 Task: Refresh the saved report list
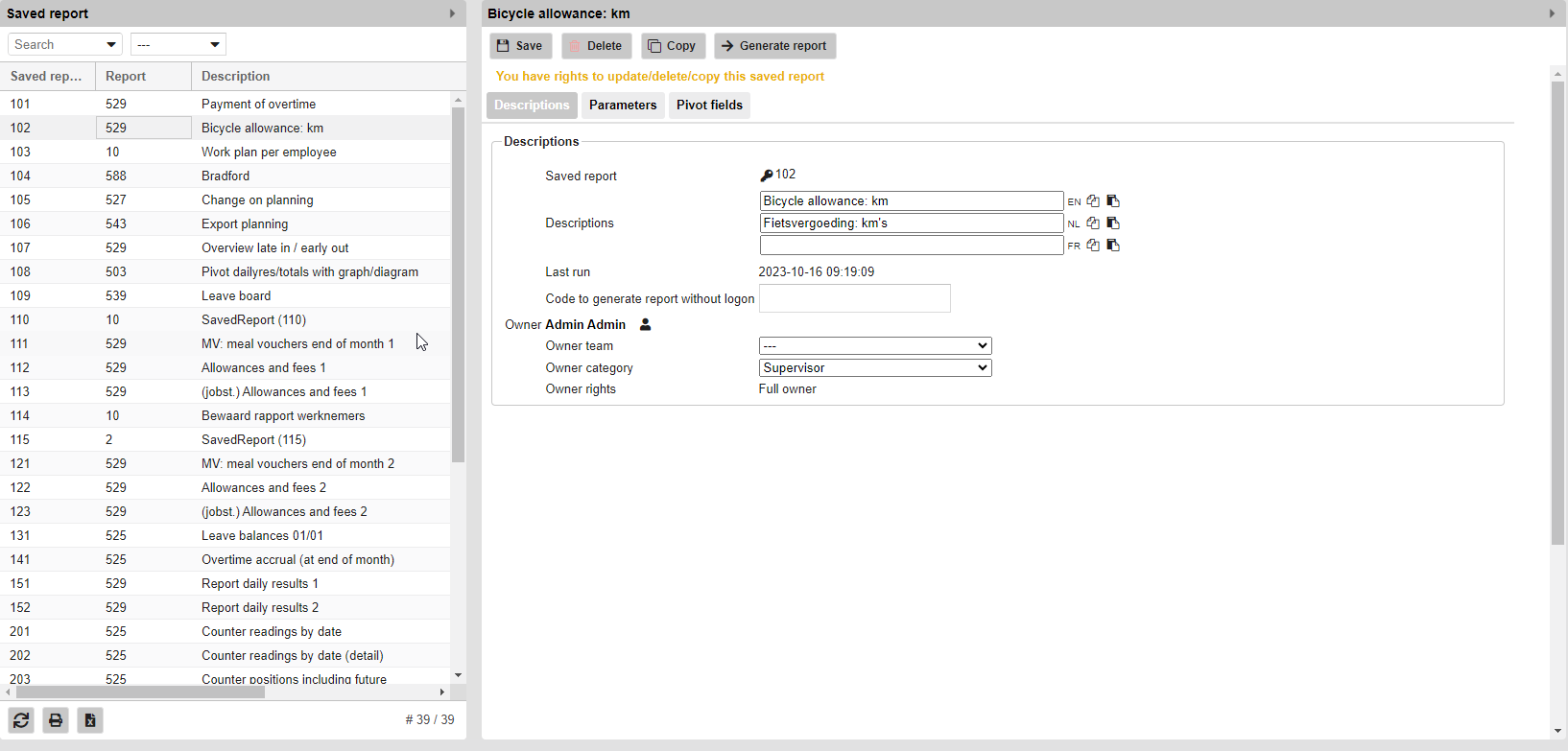pos(21,720)
